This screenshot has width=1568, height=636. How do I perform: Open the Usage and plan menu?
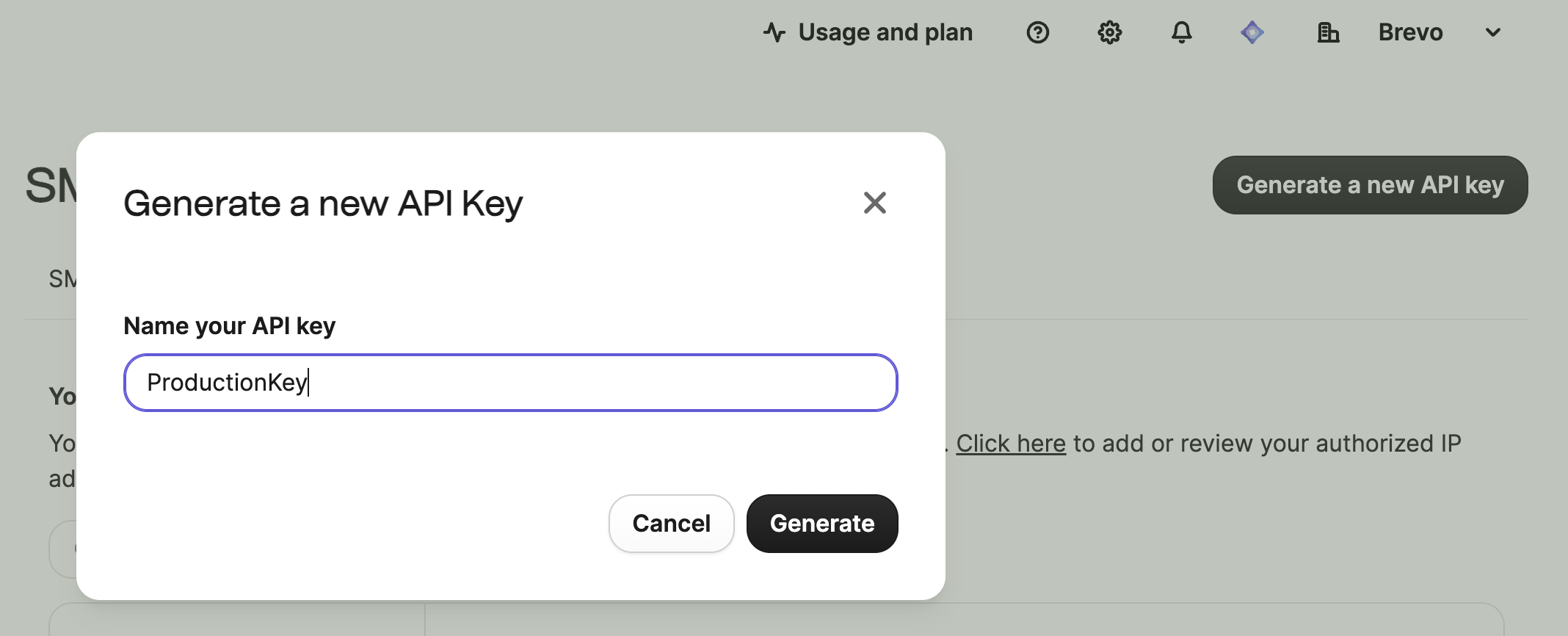point(885,32)
